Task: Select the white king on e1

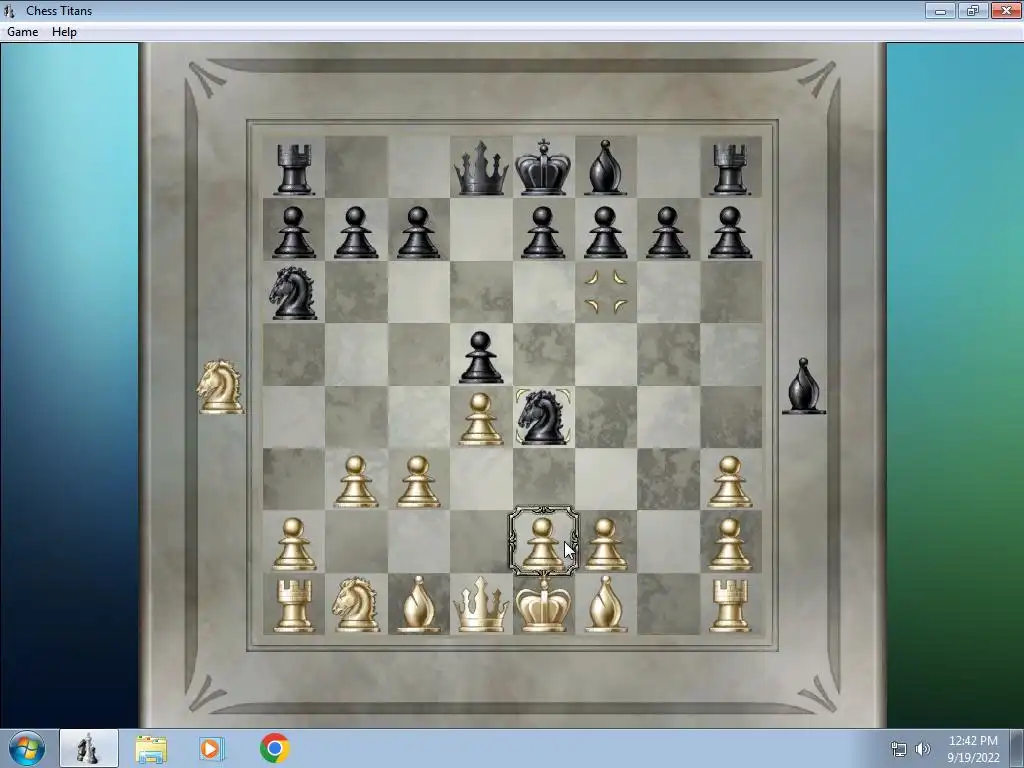Action: pyautogui.click(x=543, y=604)
